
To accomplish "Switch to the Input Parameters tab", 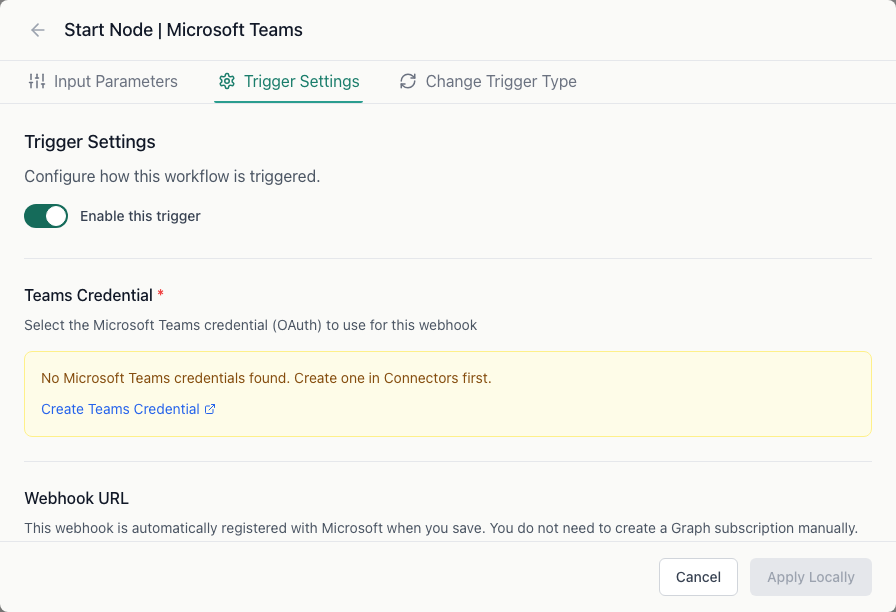I will 103,81.
